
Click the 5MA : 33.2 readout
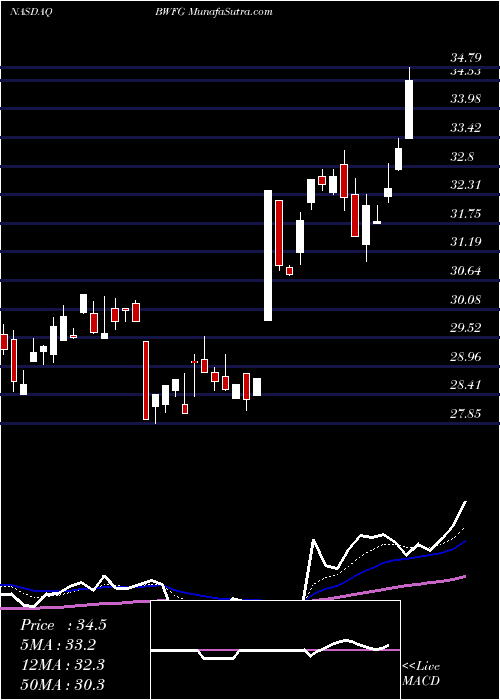pyautogui.click(x=58, y=644)
